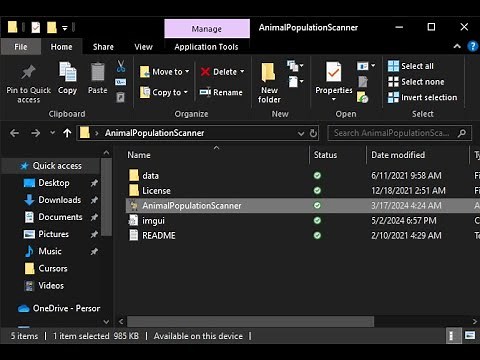Open Desktop in navigation pane
Viewport: 480px width, 360px height.
pos(53,183)
